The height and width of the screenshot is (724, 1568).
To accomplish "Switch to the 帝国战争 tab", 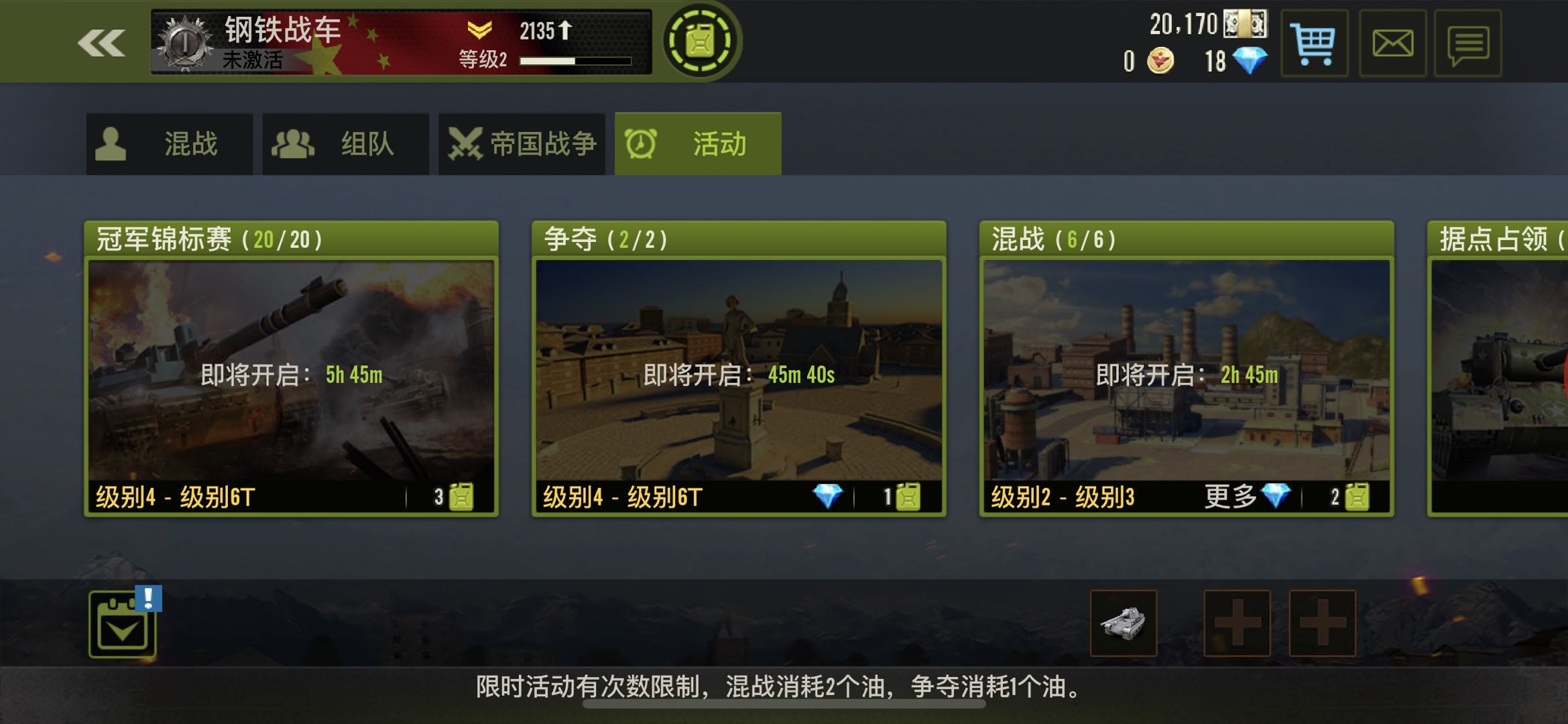I will (522, 144).
